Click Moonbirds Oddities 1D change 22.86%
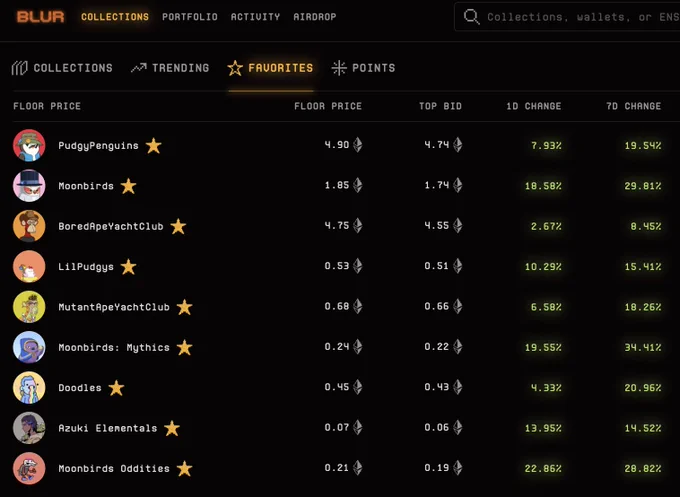Screen dimensions: 680x497 (543, 468)
